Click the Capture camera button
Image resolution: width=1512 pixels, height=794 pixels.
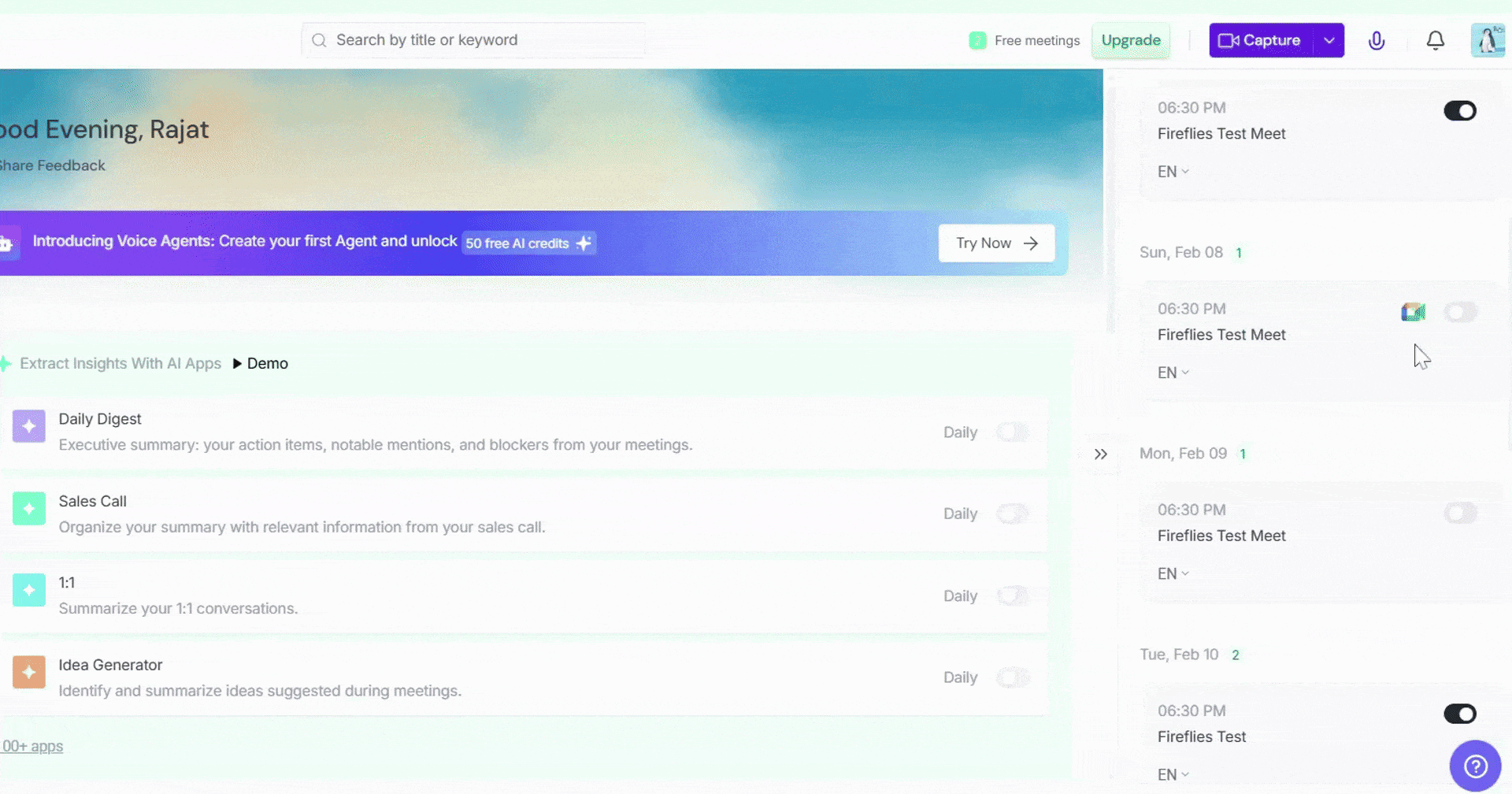pyautogui.click(x=1258, y=40)
